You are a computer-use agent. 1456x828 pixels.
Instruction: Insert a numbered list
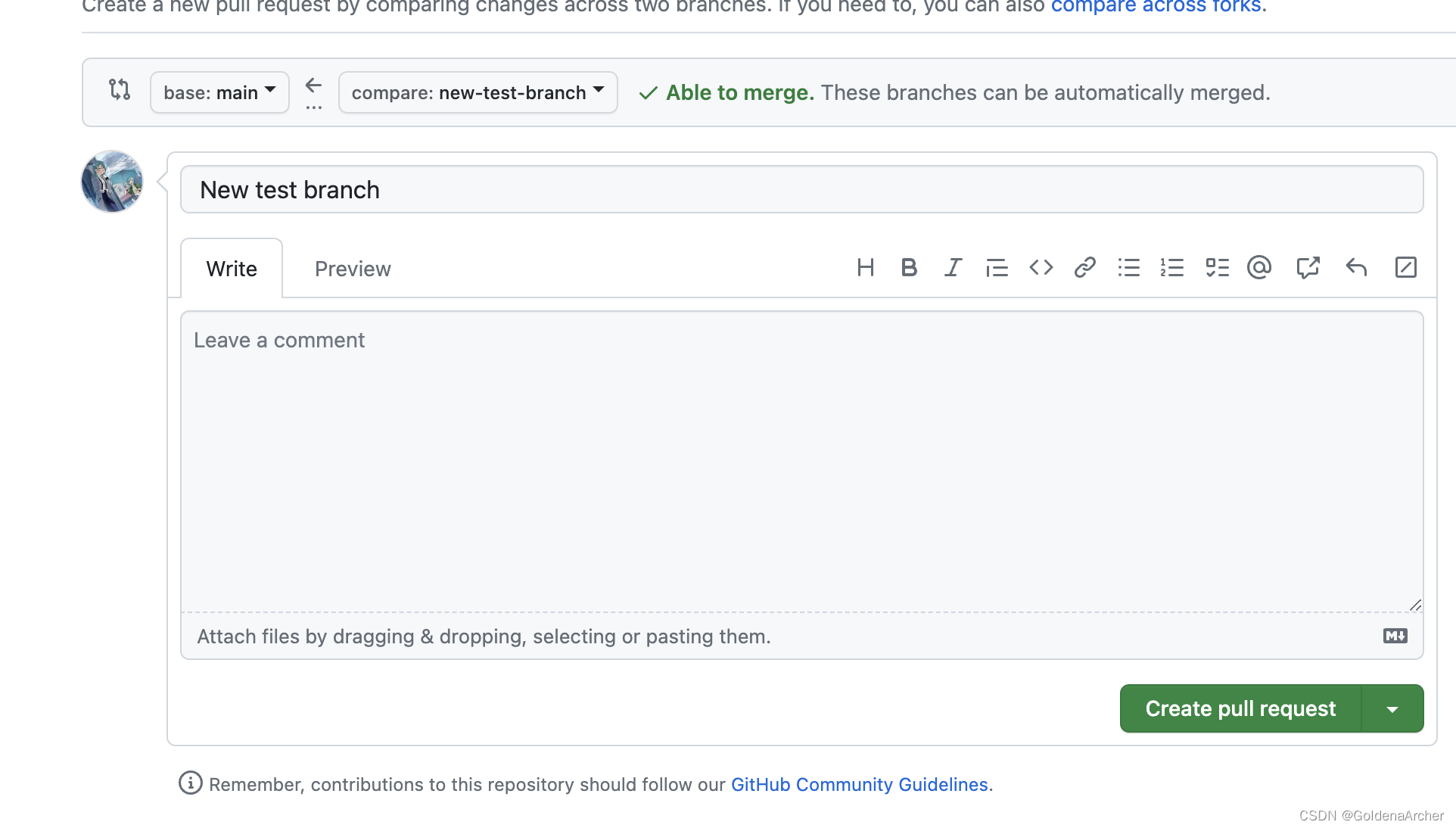tap(1172, 267)
